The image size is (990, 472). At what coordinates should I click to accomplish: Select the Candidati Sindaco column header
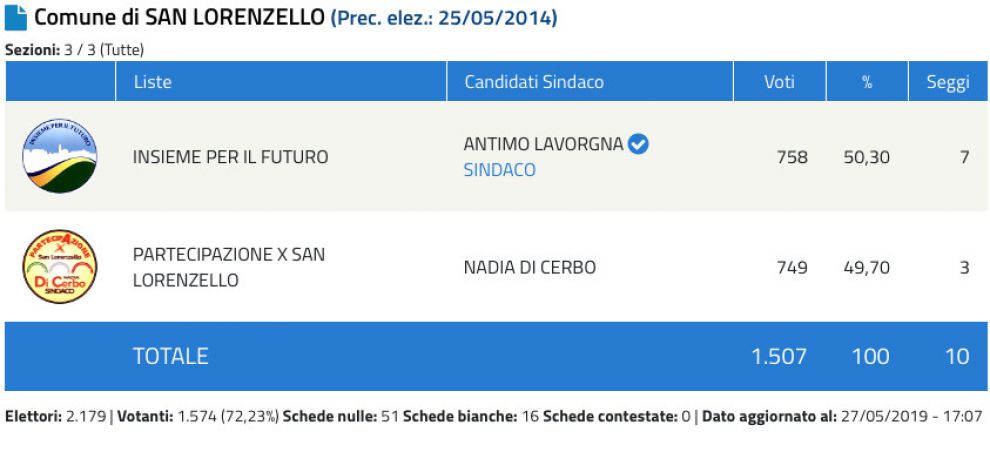pyautogui.click(x=534, y=82)
